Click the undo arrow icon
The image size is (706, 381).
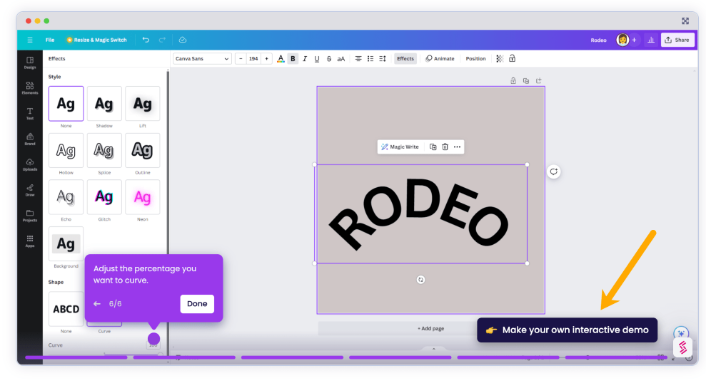pos(146,40)
